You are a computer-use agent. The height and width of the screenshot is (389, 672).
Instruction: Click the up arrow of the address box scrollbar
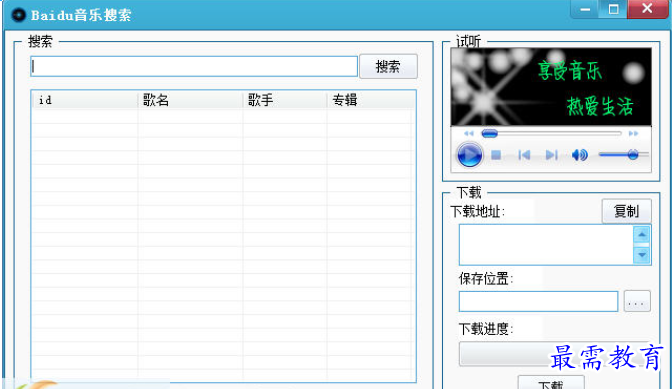tap(642, 234)
